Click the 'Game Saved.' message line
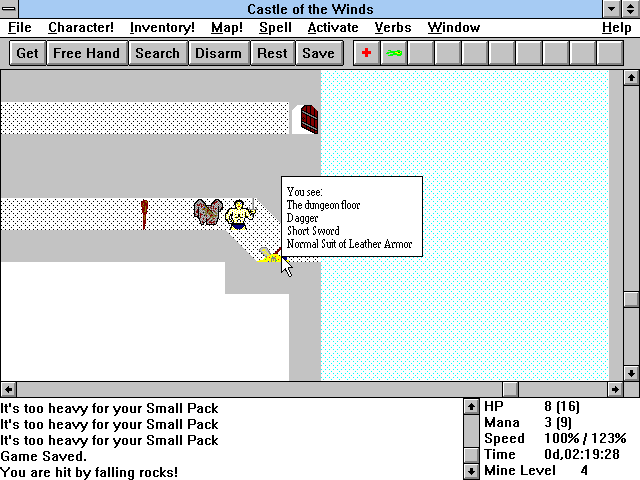This screenshot has width=640, height=480. click(44, 456)
